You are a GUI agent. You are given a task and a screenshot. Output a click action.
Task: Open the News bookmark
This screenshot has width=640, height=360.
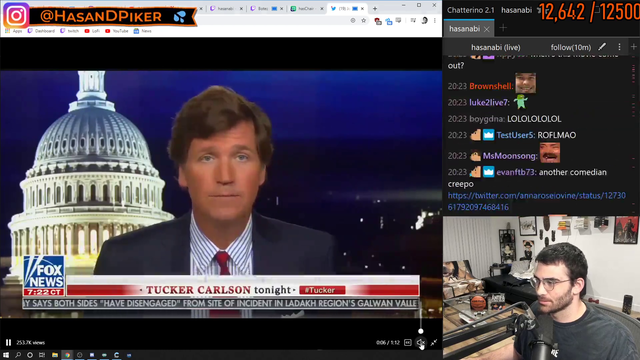click(x=142, y=31)
